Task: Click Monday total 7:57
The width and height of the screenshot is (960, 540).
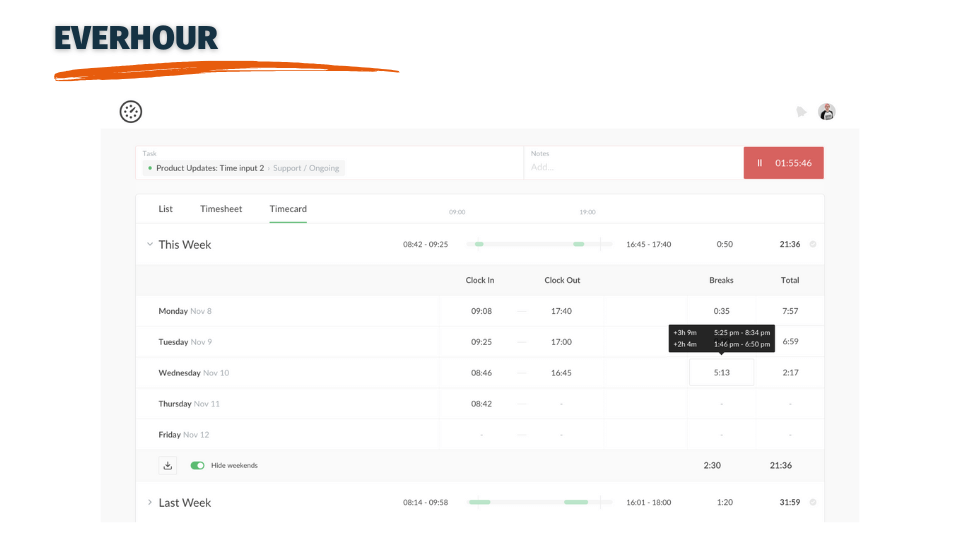Action: 790,311
